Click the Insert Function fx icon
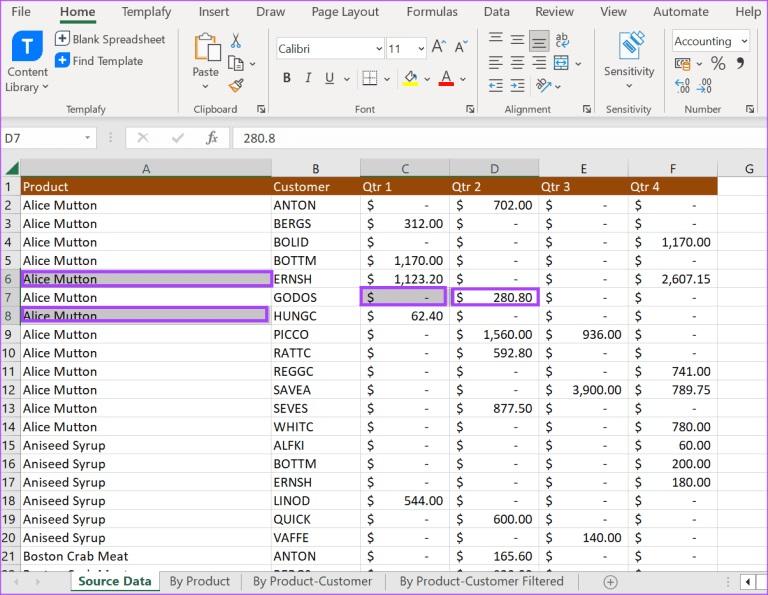768x595 pixels. click(x=212, y=138)
